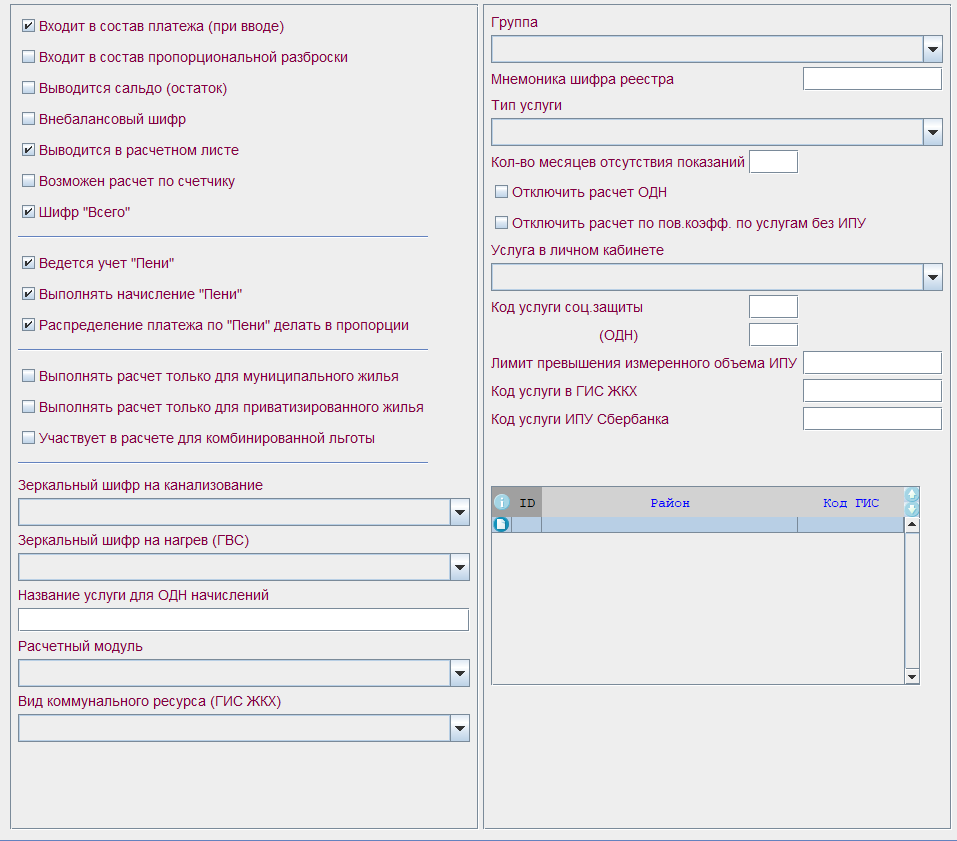Check Отключить расчет ОДН
This screenshot has width=957, height=841.
(501, 192)
